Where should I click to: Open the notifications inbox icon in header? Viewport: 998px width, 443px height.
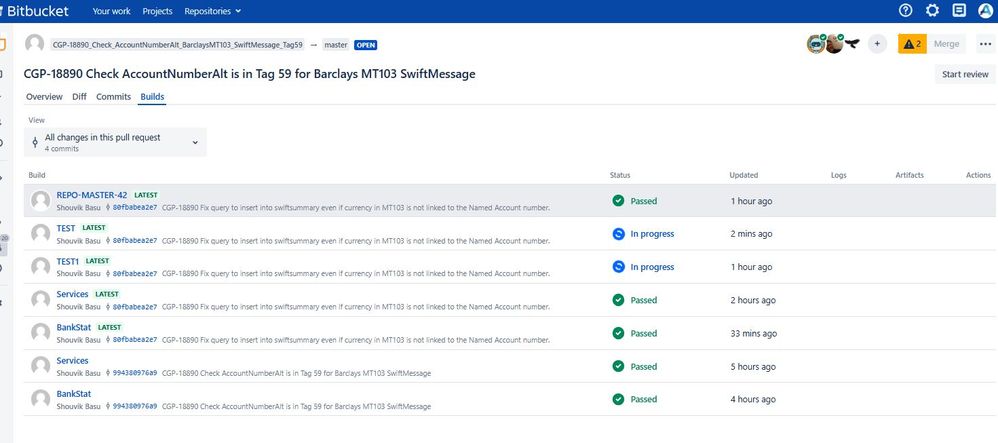[x=959, y=10]
